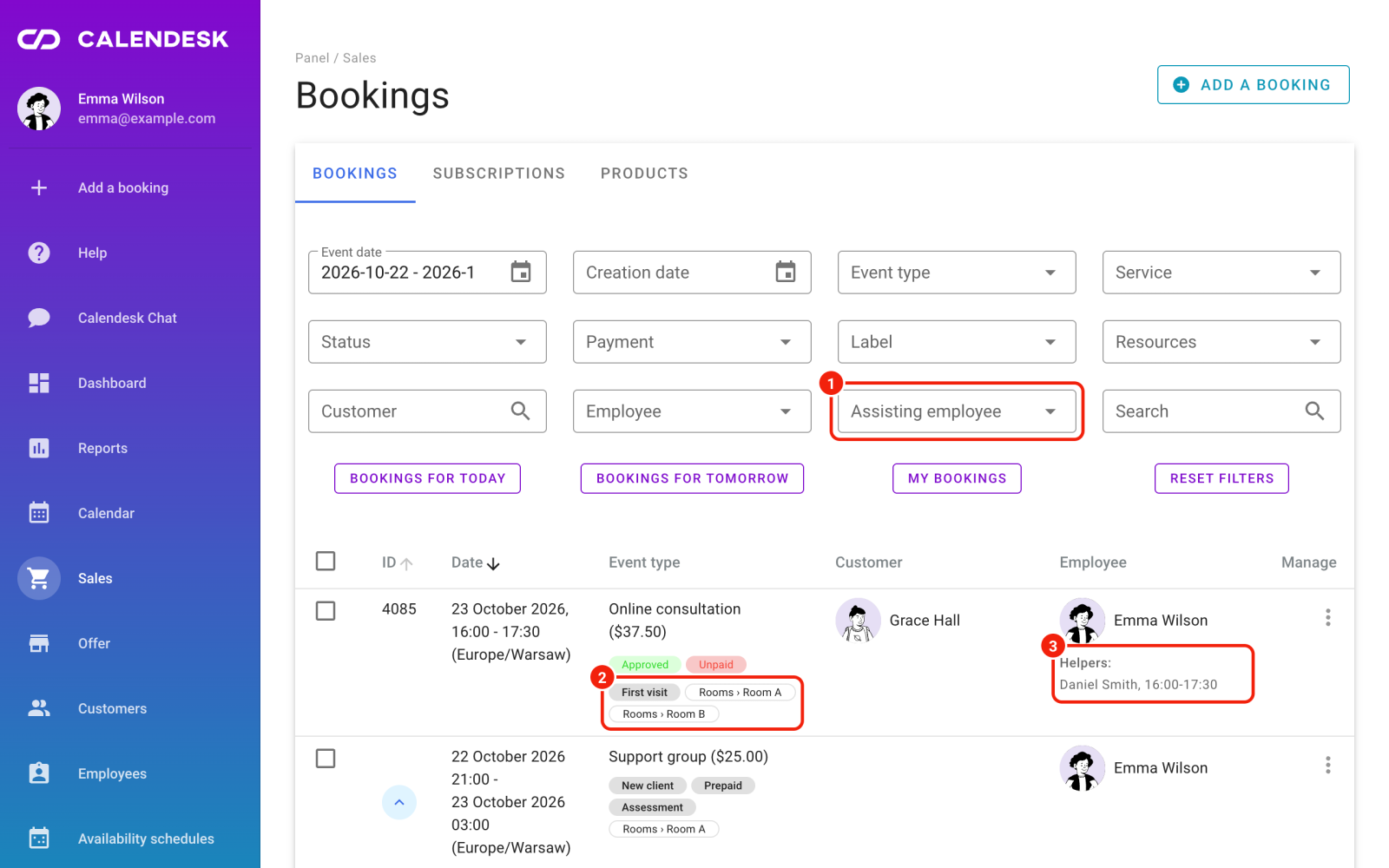Click the Calendar sidebar icon
1389x868 pixels.
[x=39, y=513]
